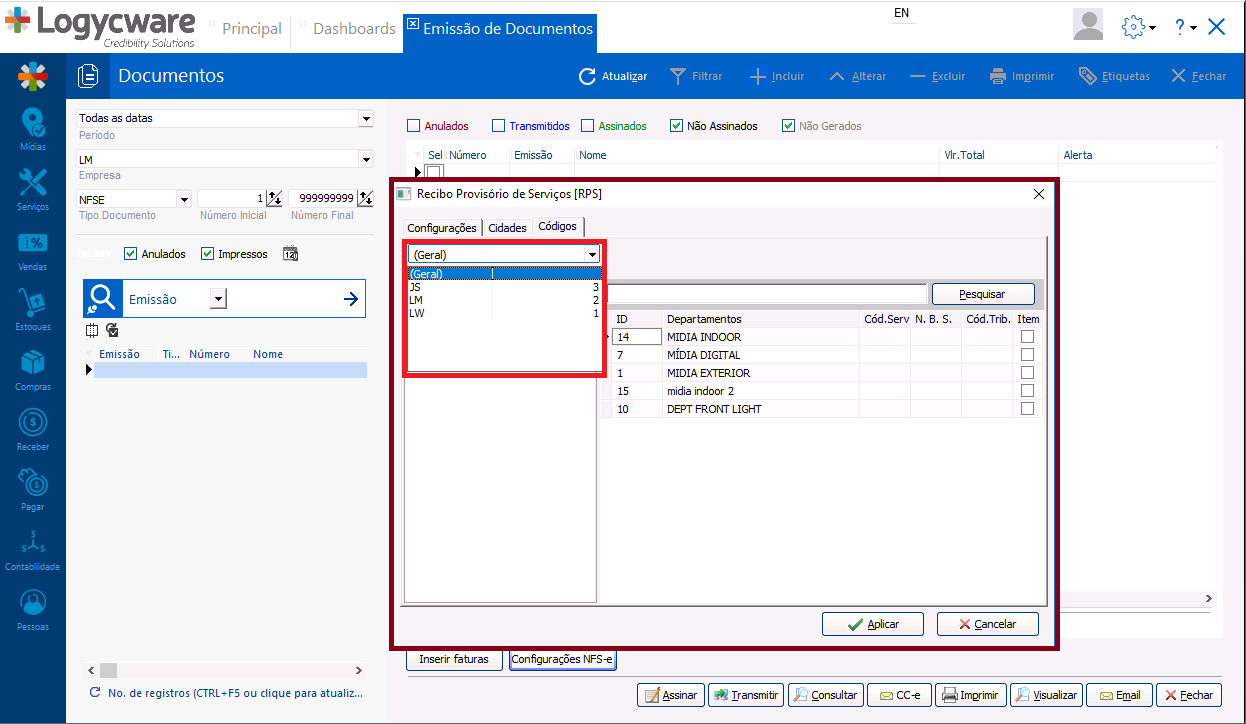Image resolution: width=1246 pixels, height=724 pixels.
Task: Open the Vendas sidebar module
Action: point(33,249)
